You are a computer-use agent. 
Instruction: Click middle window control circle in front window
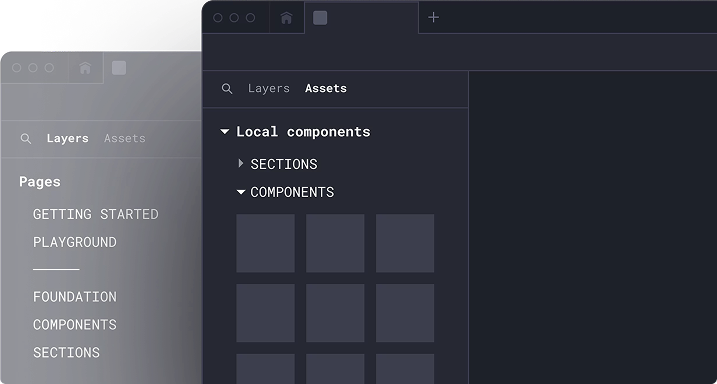234,18
